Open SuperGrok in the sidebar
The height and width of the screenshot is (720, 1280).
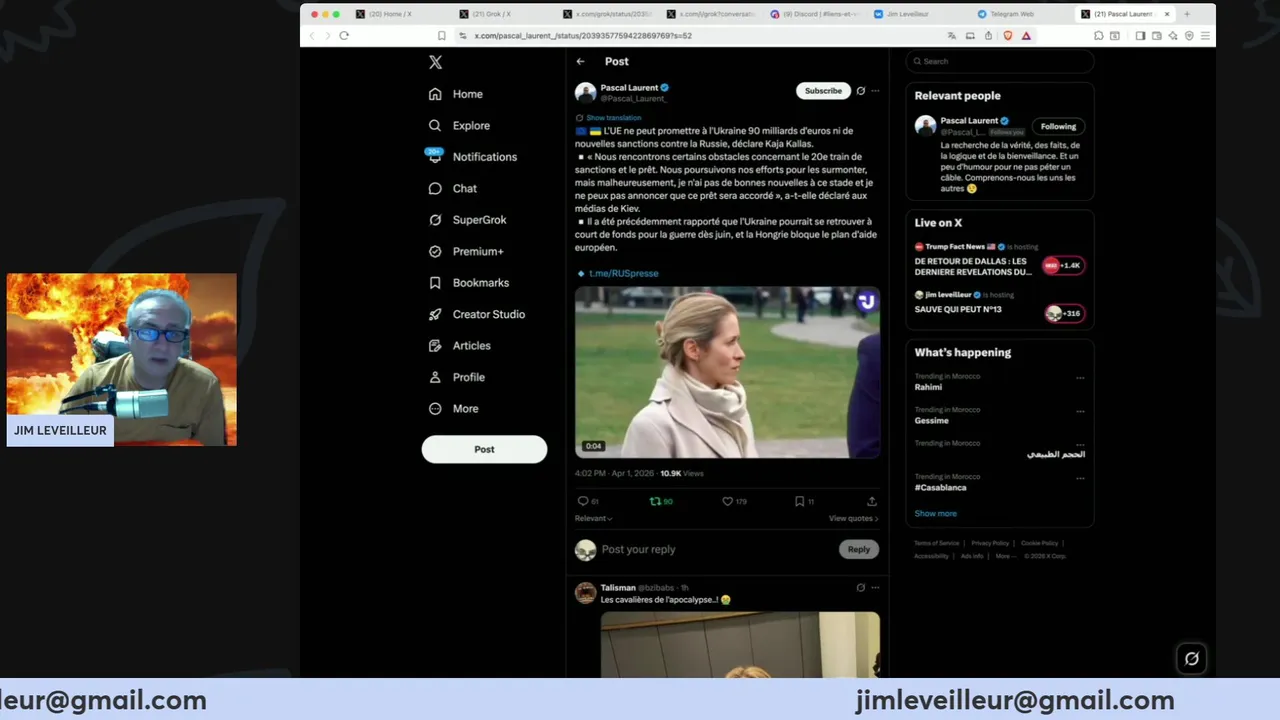pyautogui.click(x=467, y=220)
